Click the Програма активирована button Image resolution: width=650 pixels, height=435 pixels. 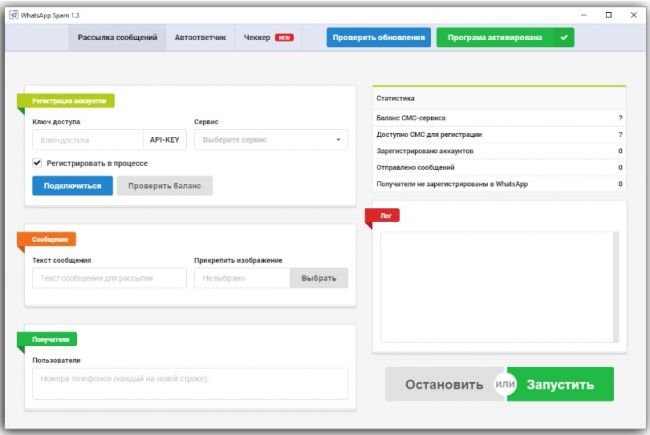coord(505,37)
